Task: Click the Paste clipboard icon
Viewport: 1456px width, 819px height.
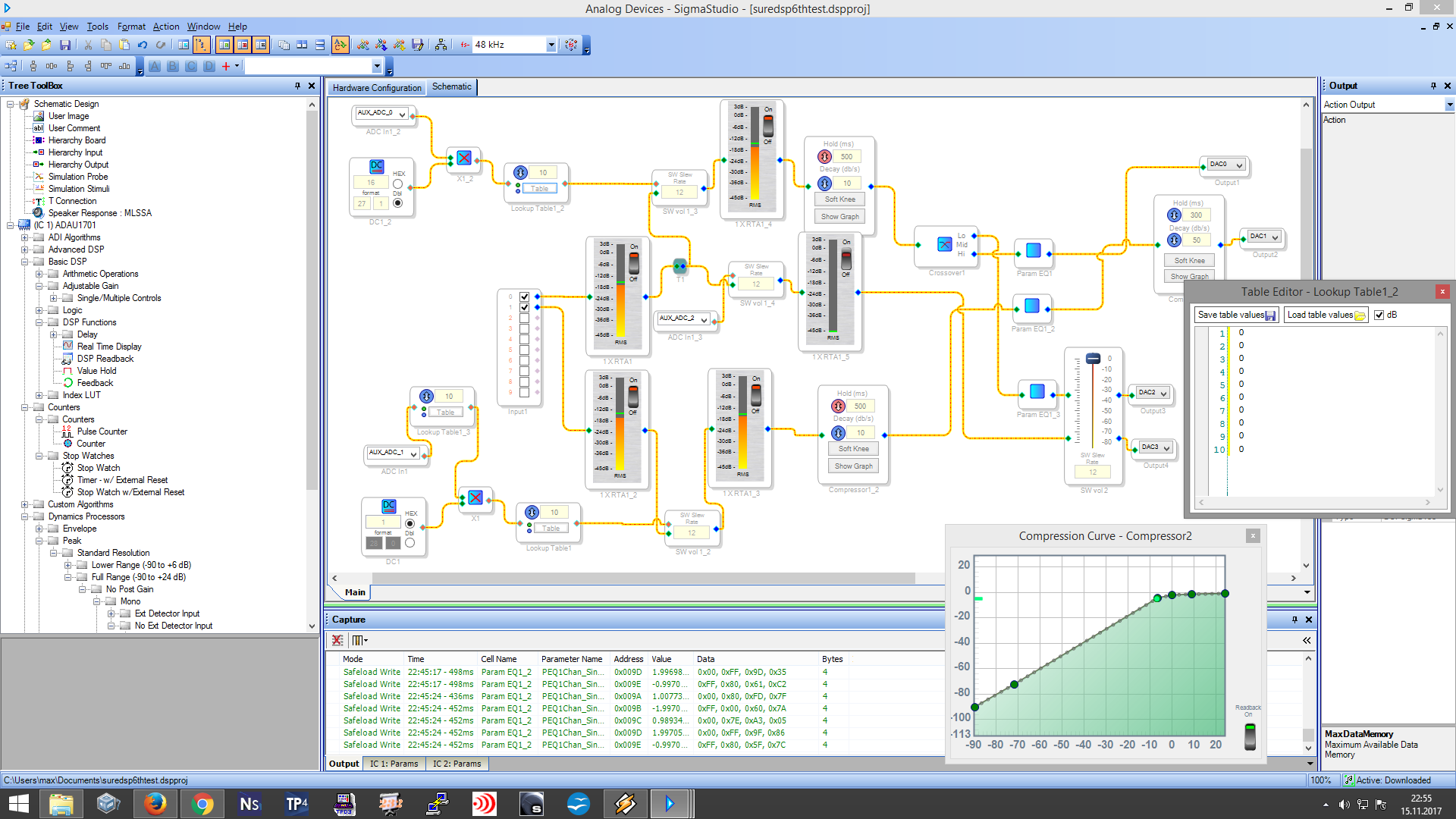Action: point(124,45)
